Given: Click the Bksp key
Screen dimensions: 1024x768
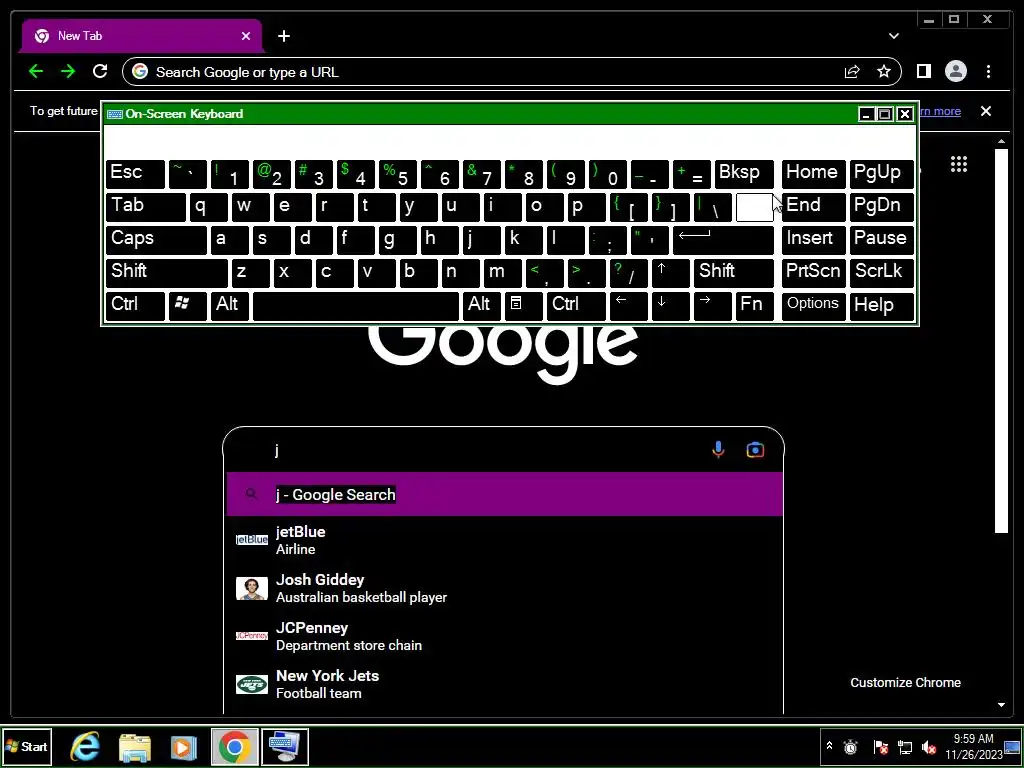Looking at the screenshot, I should 744,174.
